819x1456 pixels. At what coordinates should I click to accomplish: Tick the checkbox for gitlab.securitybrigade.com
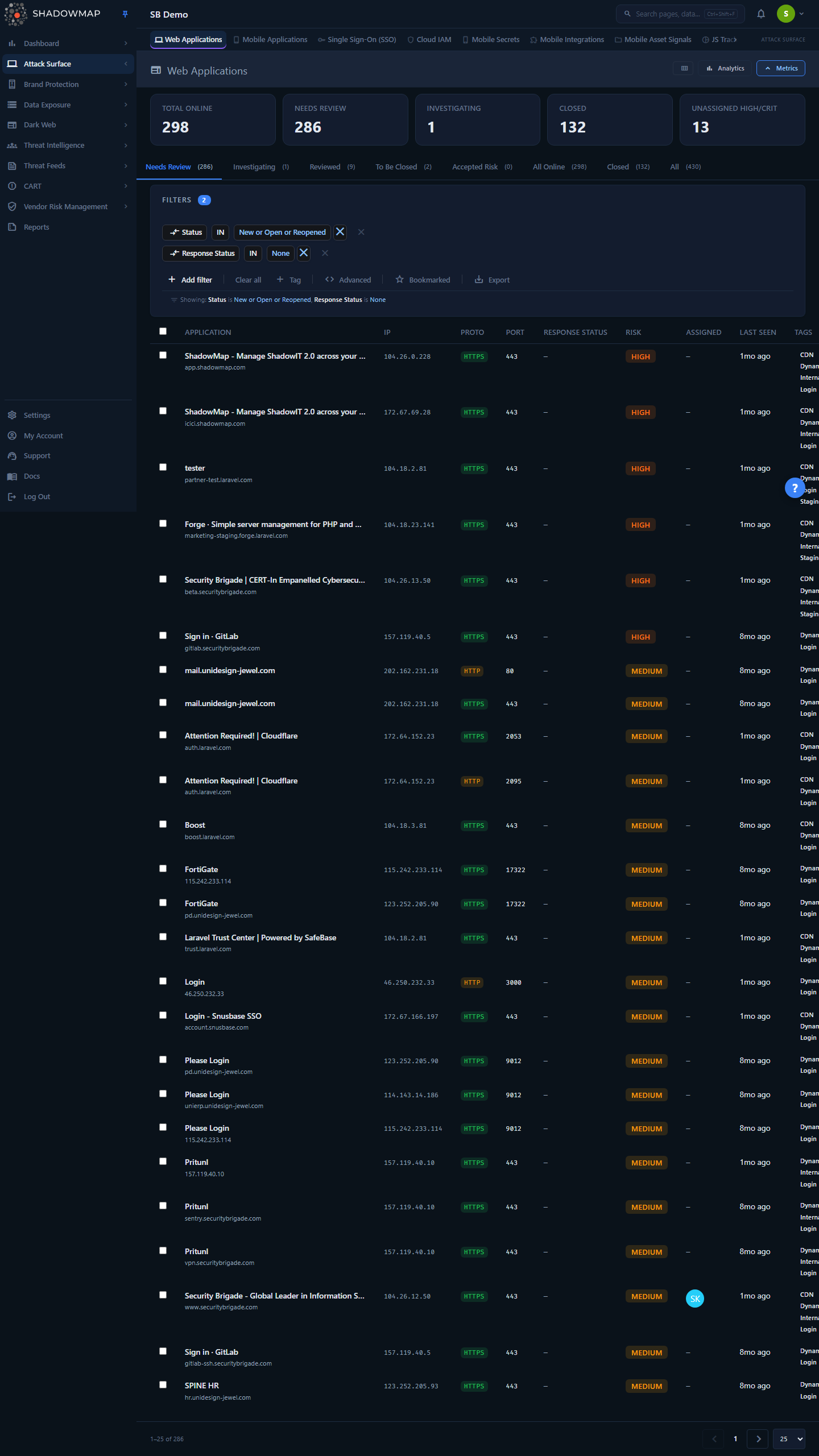click(x=163, y=636)
